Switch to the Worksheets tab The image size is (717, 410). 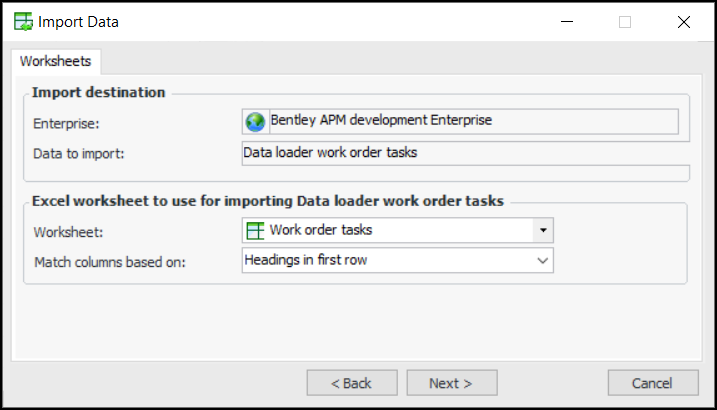click(56, 62)
